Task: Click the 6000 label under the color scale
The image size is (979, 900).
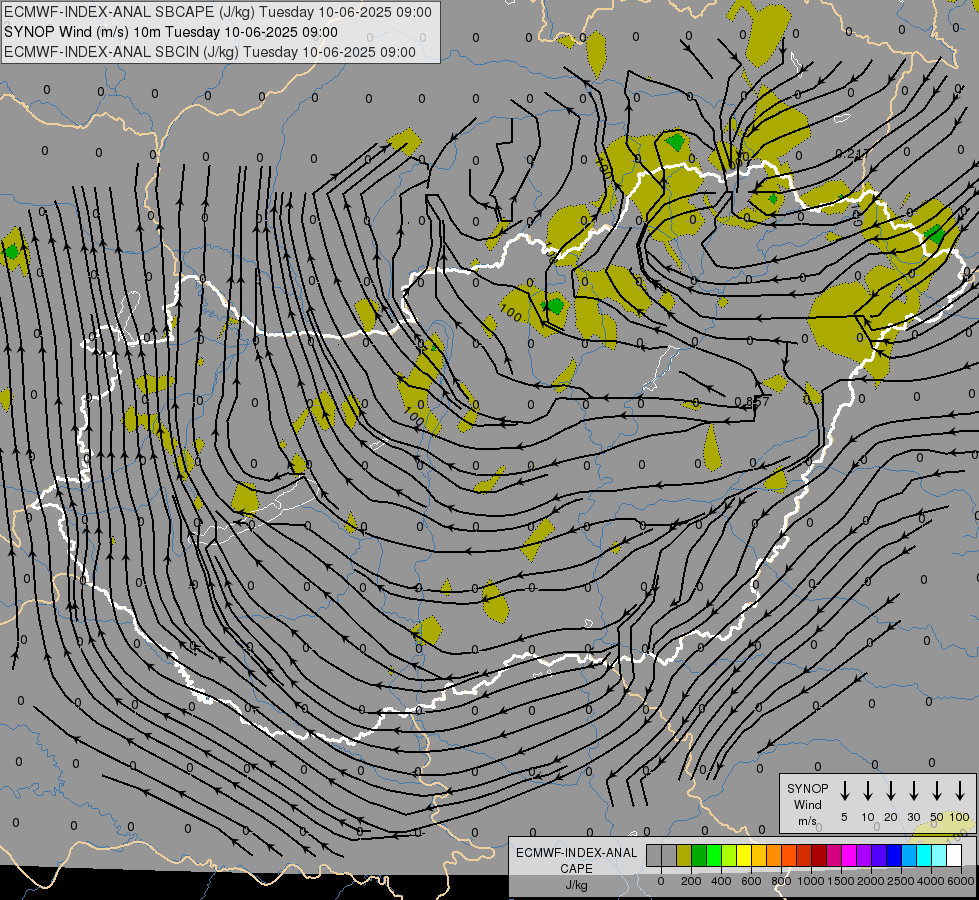Action: point(960,881)
